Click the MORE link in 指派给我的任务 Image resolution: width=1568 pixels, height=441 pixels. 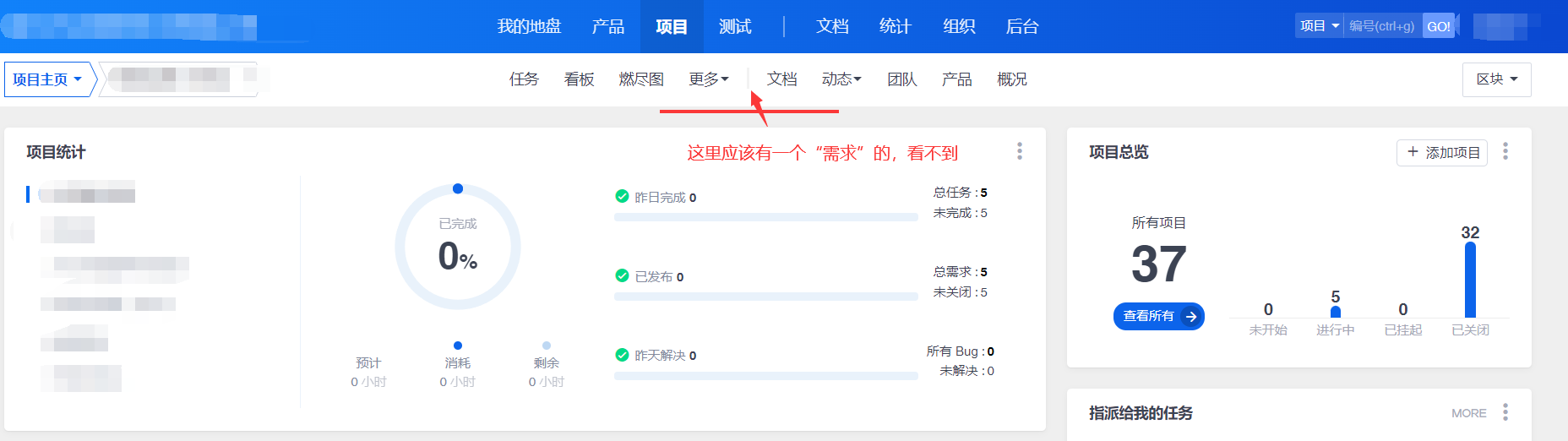tap(1468, 413)
